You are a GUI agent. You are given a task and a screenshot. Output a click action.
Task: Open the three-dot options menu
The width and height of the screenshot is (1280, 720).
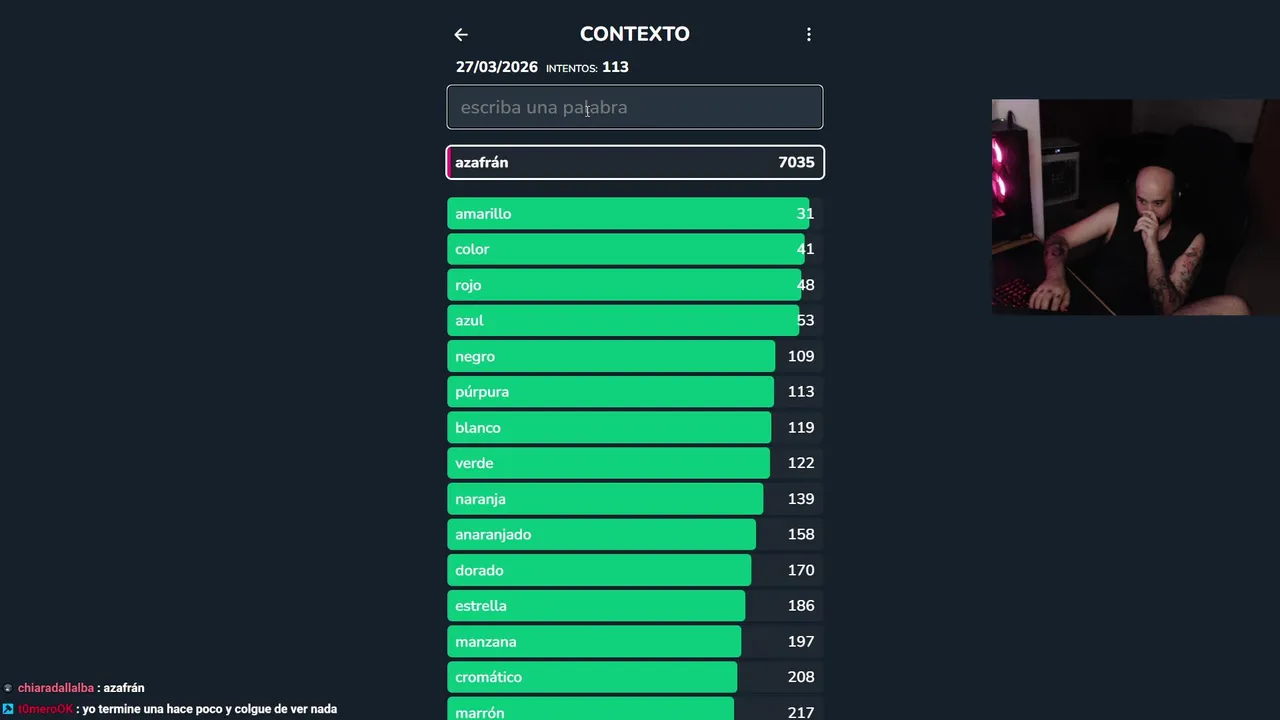(x=809, y=35)
